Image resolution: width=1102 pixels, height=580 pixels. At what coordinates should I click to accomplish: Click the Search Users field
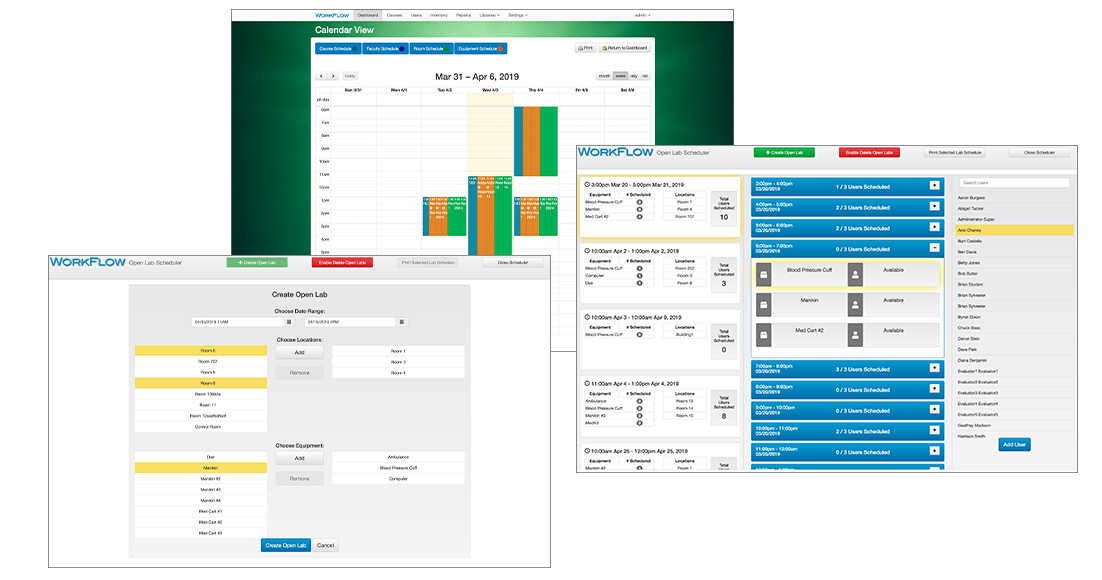coord(1014,183)
